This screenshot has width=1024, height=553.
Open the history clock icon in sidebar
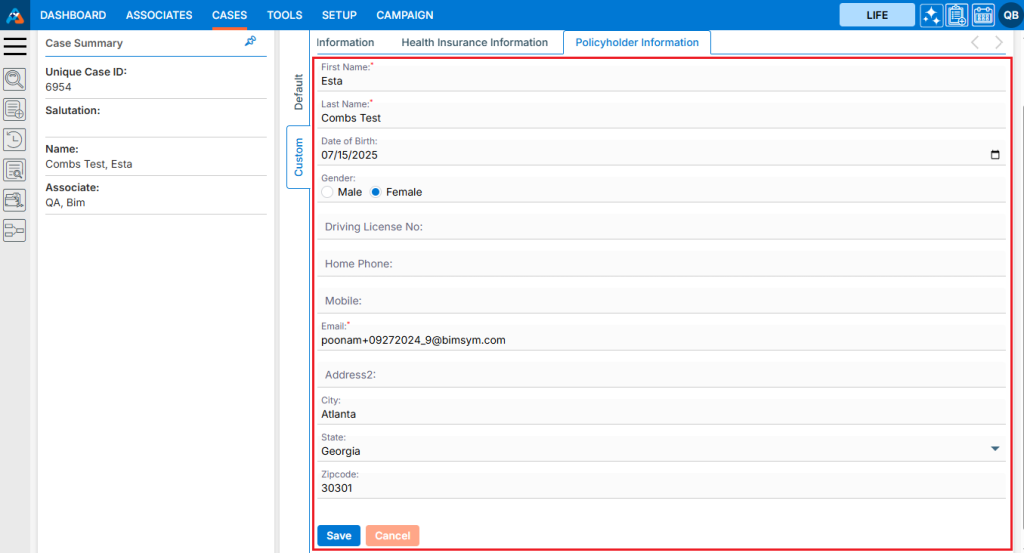(x=15, y=140)
